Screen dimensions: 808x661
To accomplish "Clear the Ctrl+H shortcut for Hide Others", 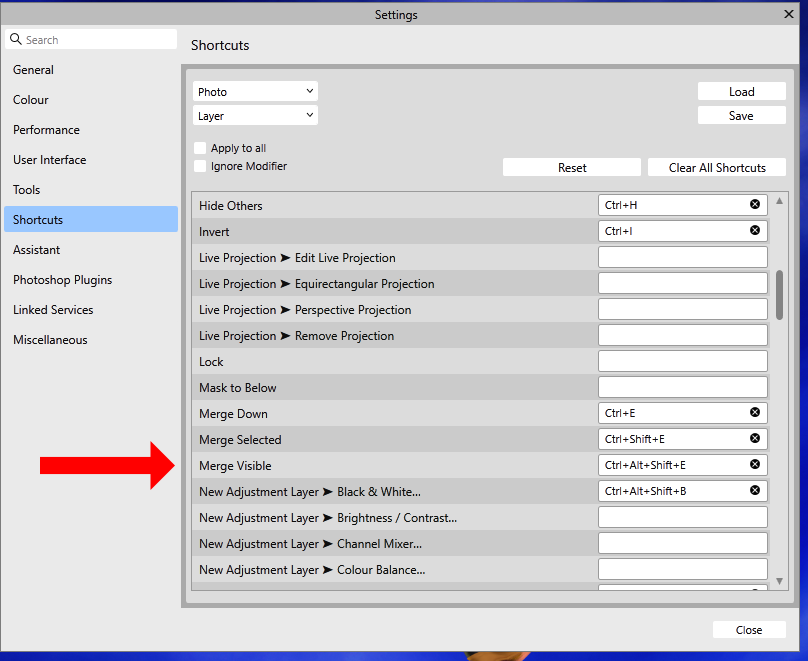I will pyautogui.click(x=755, y=204).
